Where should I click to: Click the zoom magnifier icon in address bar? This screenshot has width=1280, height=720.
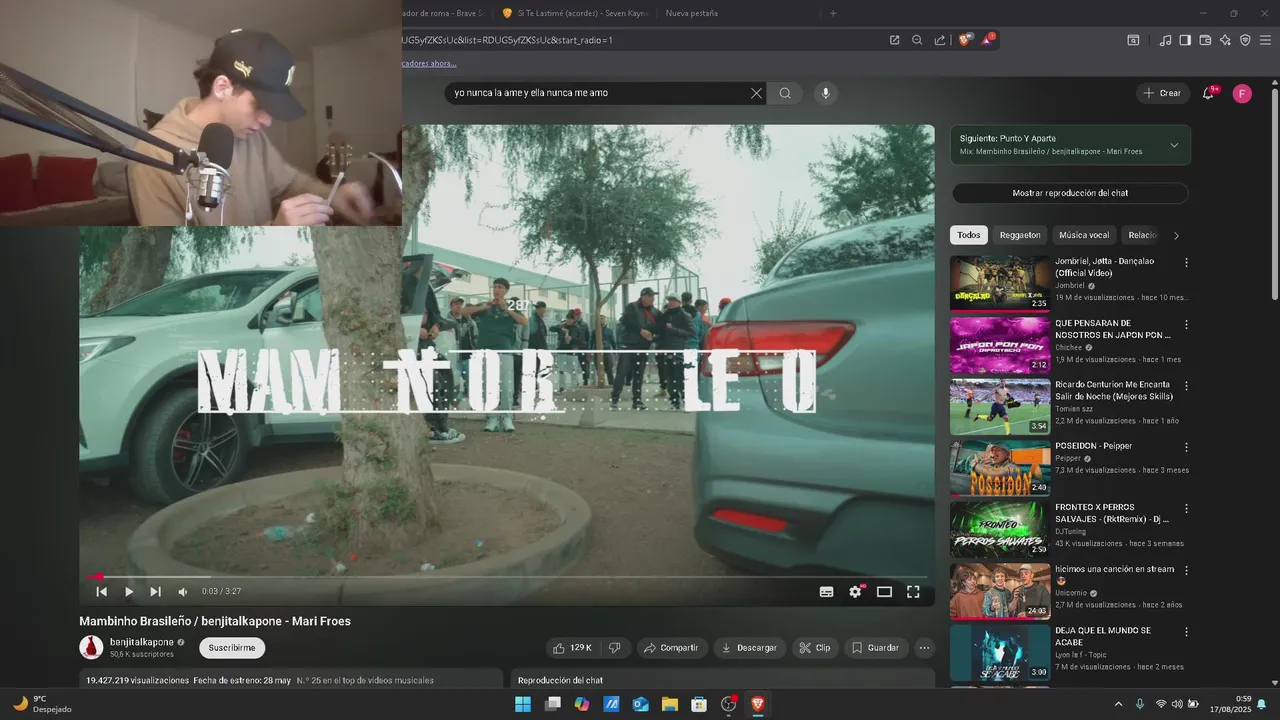(917, 40)
